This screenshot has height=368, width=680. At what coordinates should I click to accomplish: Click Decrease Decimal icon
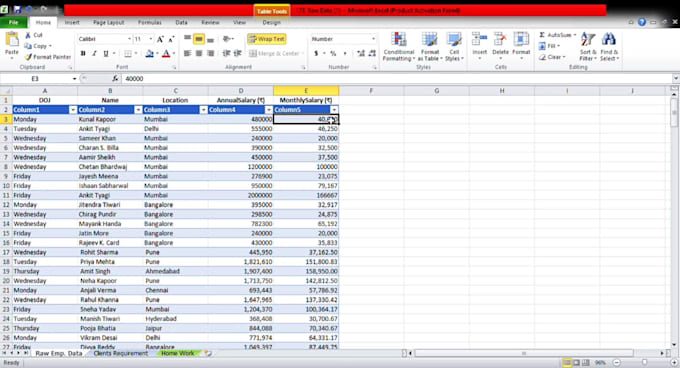372,53
